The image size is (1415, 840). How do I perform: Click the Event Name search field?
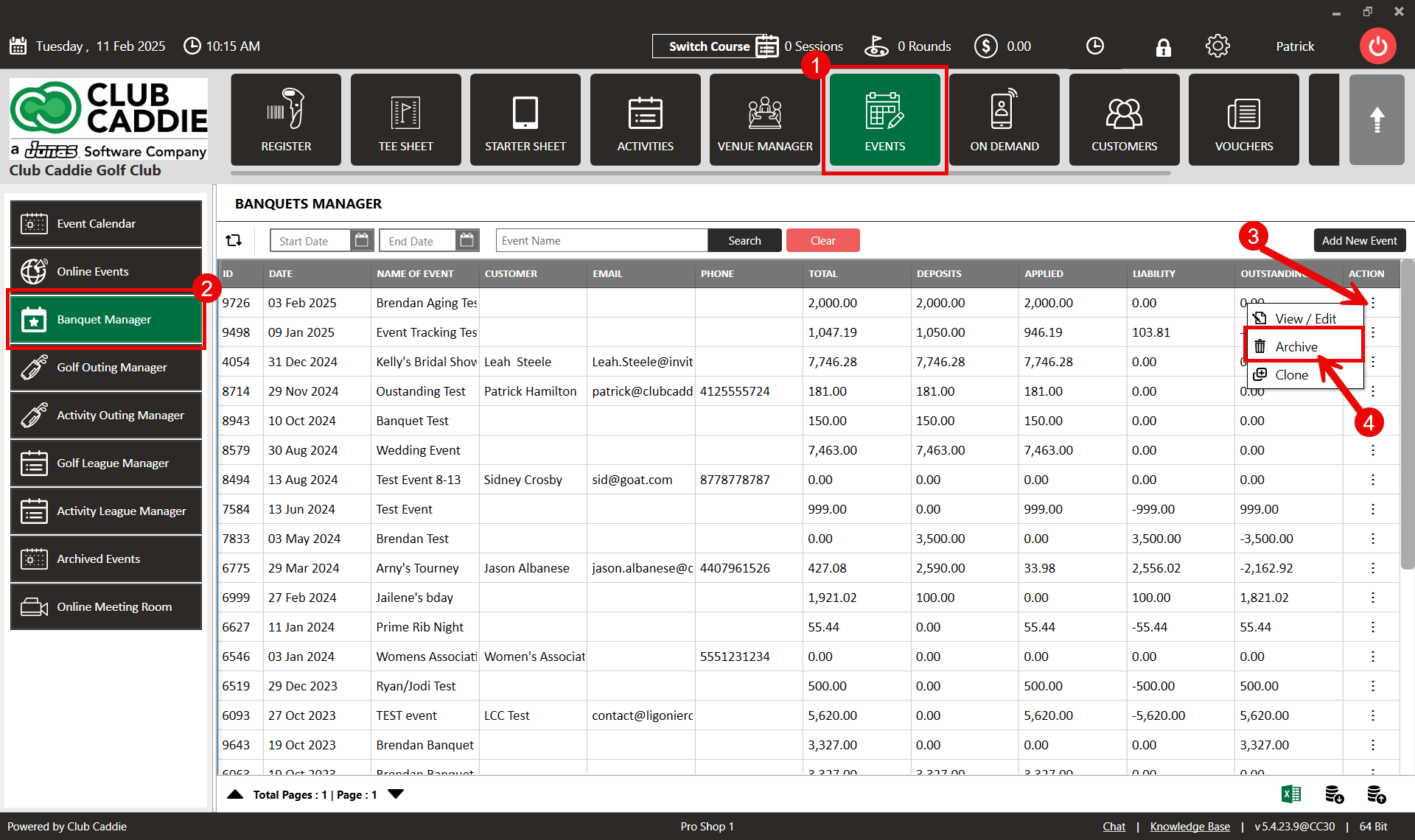click(601, 240)
